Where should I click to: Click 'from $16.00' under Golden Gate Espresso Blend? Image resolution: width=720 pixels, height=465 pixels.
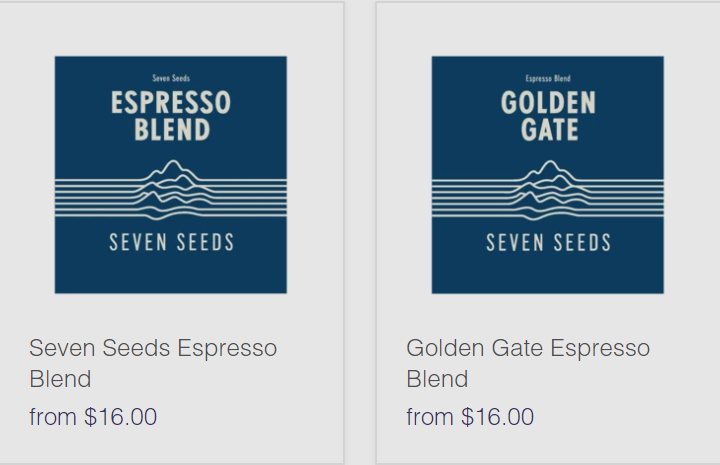470,417
